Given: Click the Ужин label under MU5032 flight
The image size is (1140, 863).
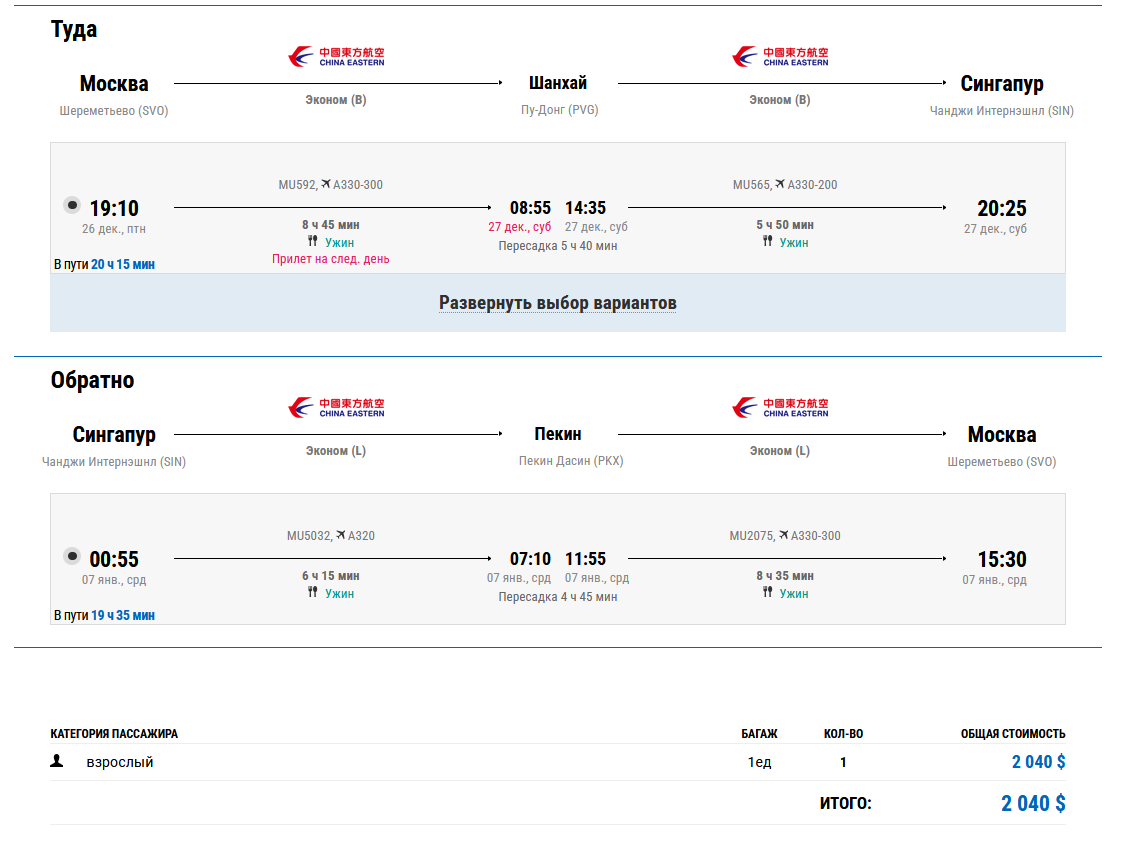Looking at the screenshot, I should [x=340, y=593].
